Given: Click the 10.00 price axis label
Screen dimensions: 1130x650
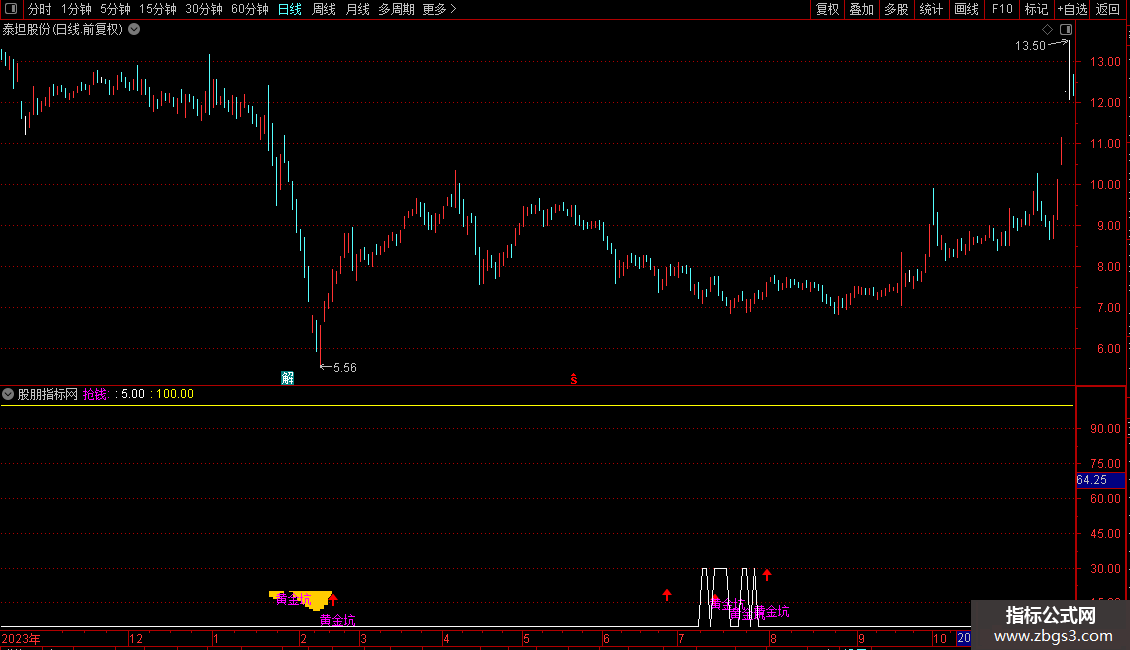Looking at the screenshot, I should (1104, 184).
